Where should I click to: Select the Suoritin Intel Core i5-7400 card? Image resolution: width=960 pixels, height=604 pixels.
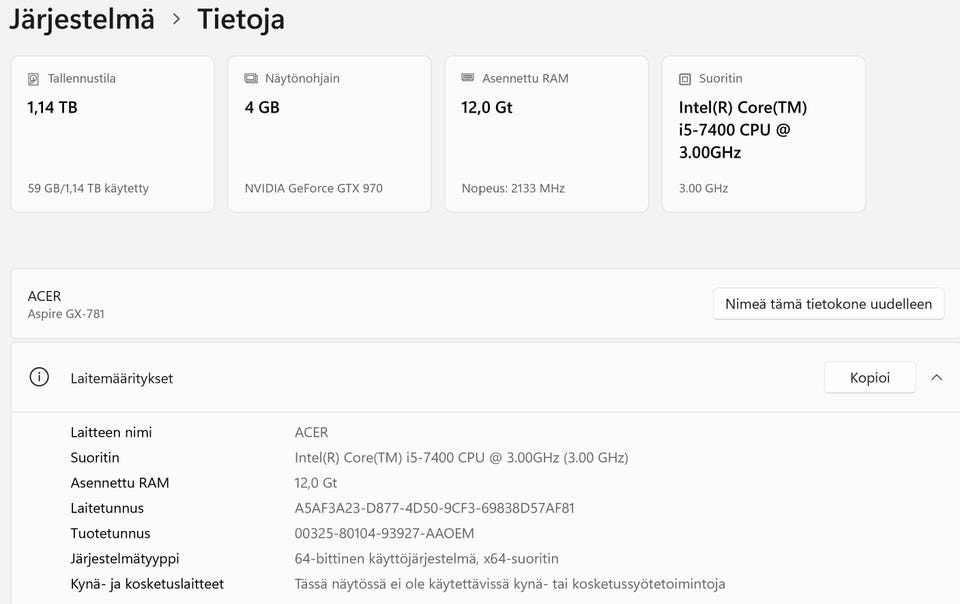point(763,135)
